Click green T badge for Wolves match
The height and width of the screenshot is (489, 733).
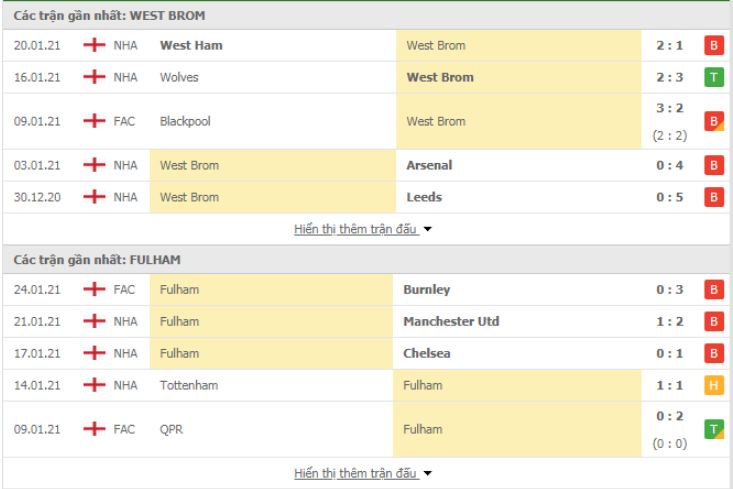click(x=713, y=77)
